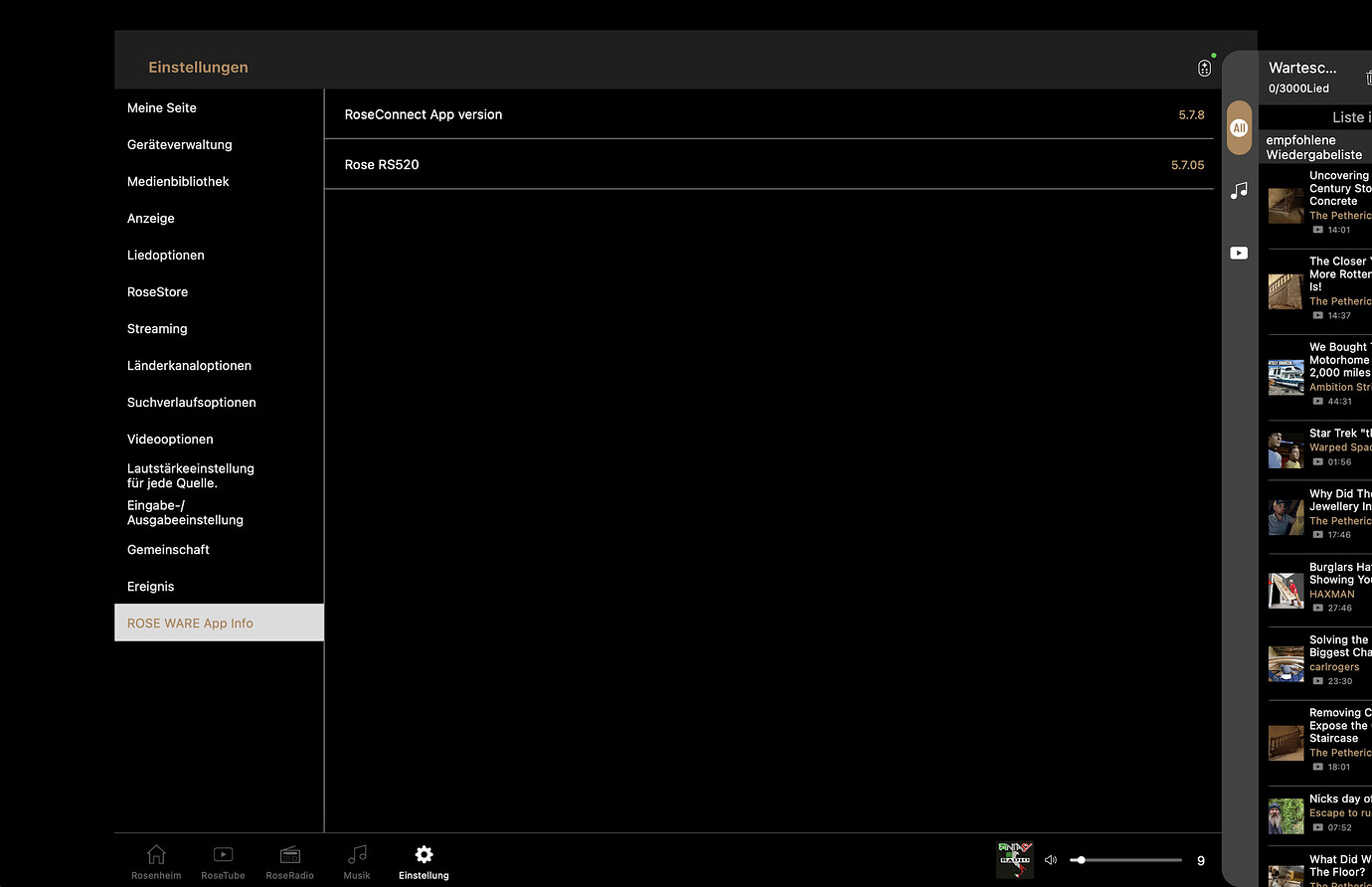
Task: Open Ereignis settings
Action: pyautogui.click(x=219, y=586)
